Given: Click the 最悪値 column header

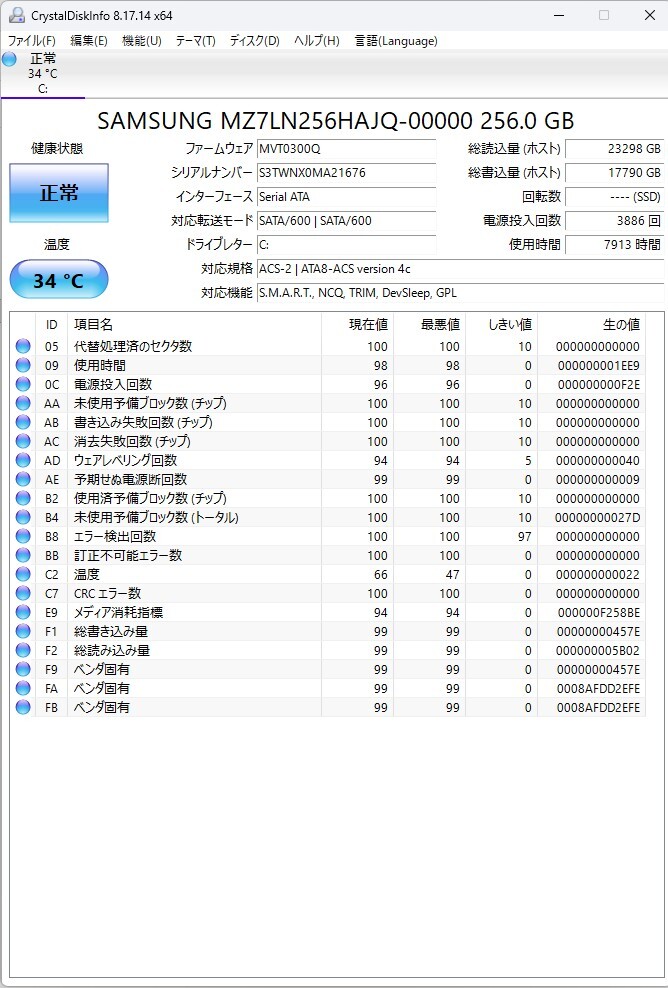Looking at the screenshot, I should pos(430,325).
